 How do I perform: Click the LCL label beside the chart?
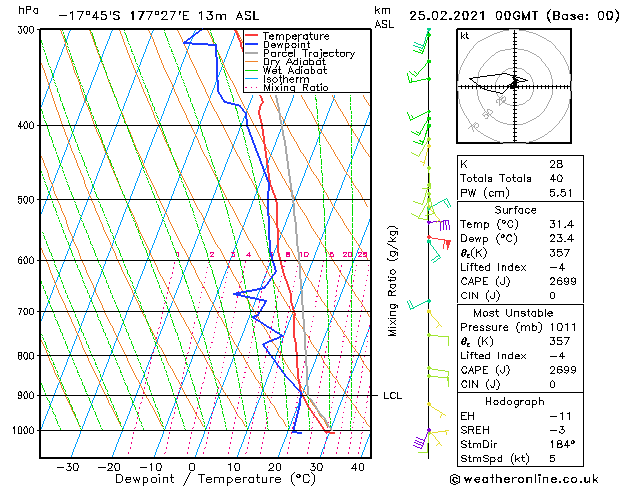[392, 396]
